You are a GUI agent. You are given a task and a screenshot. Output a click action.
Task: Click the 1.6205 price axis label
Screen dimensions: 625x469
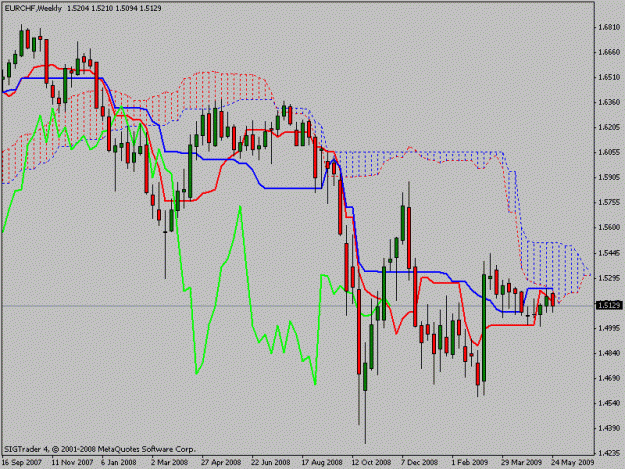(x=609, y=127)
